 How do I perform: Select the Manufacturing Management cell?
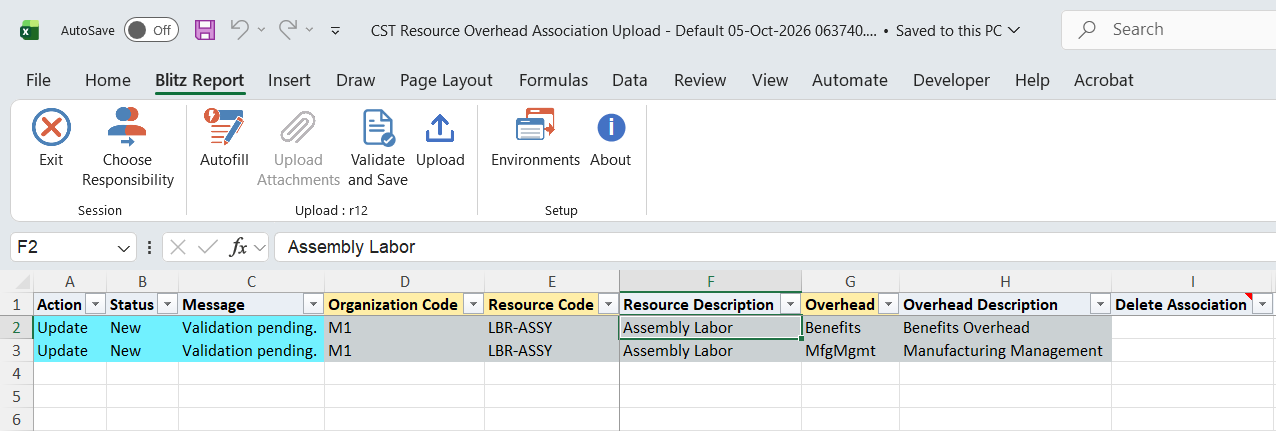tap(1005, 351)
